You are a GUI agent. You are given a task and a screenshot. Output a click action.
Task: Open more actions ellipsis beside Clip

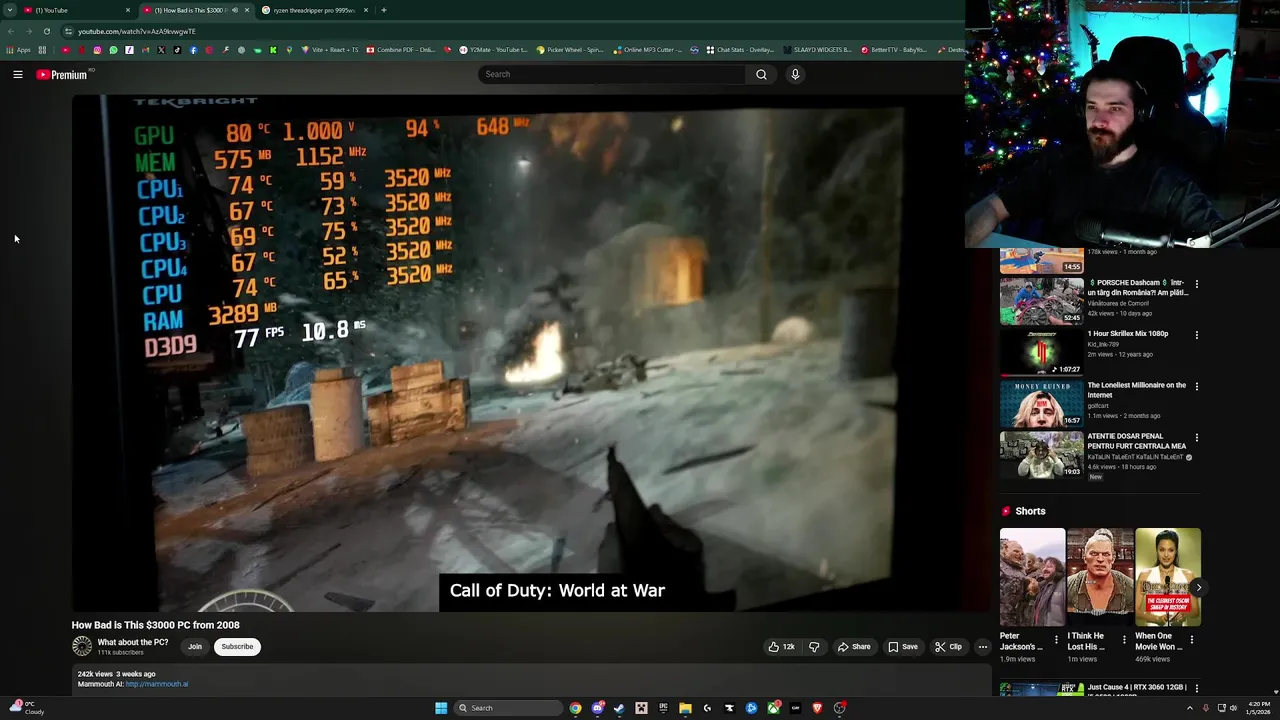(x=982, y=647)
